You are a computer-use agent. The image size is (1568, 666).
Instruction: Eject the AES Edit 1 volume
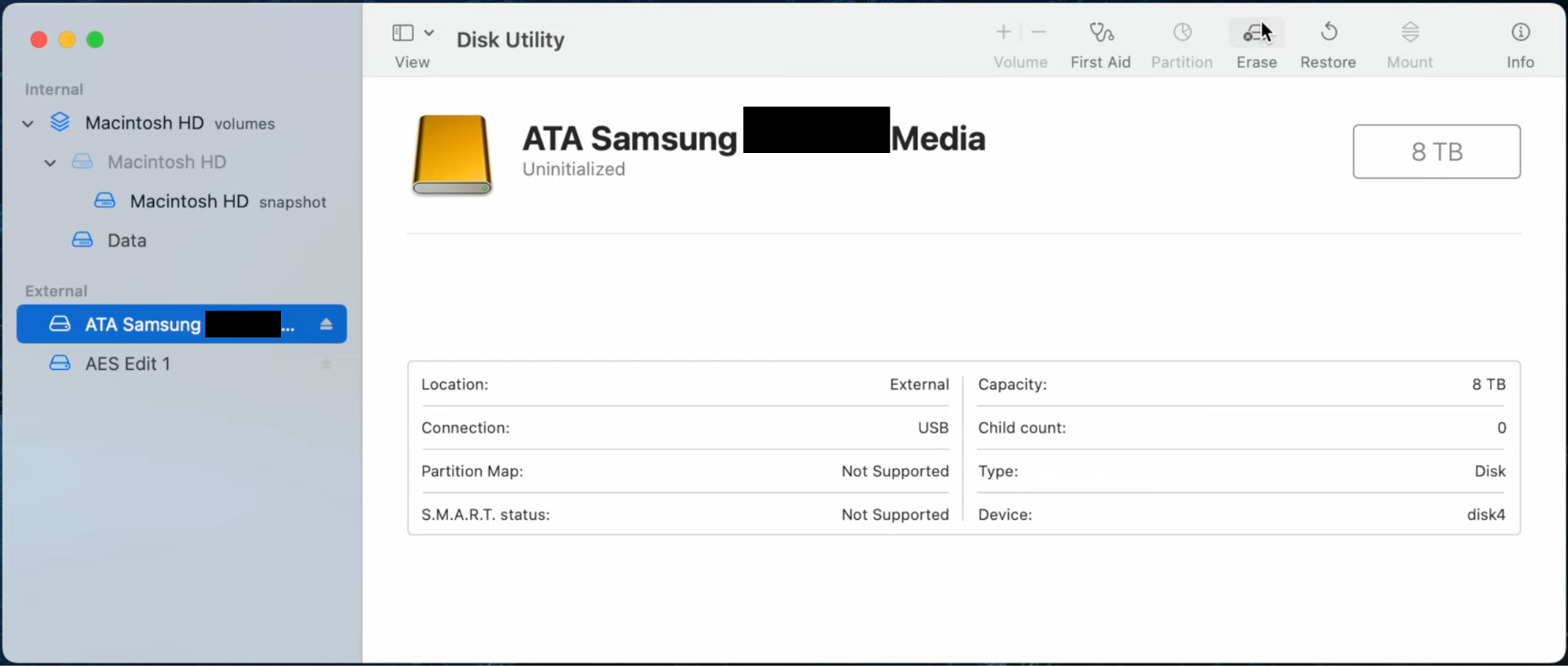[x=326, y=364]
